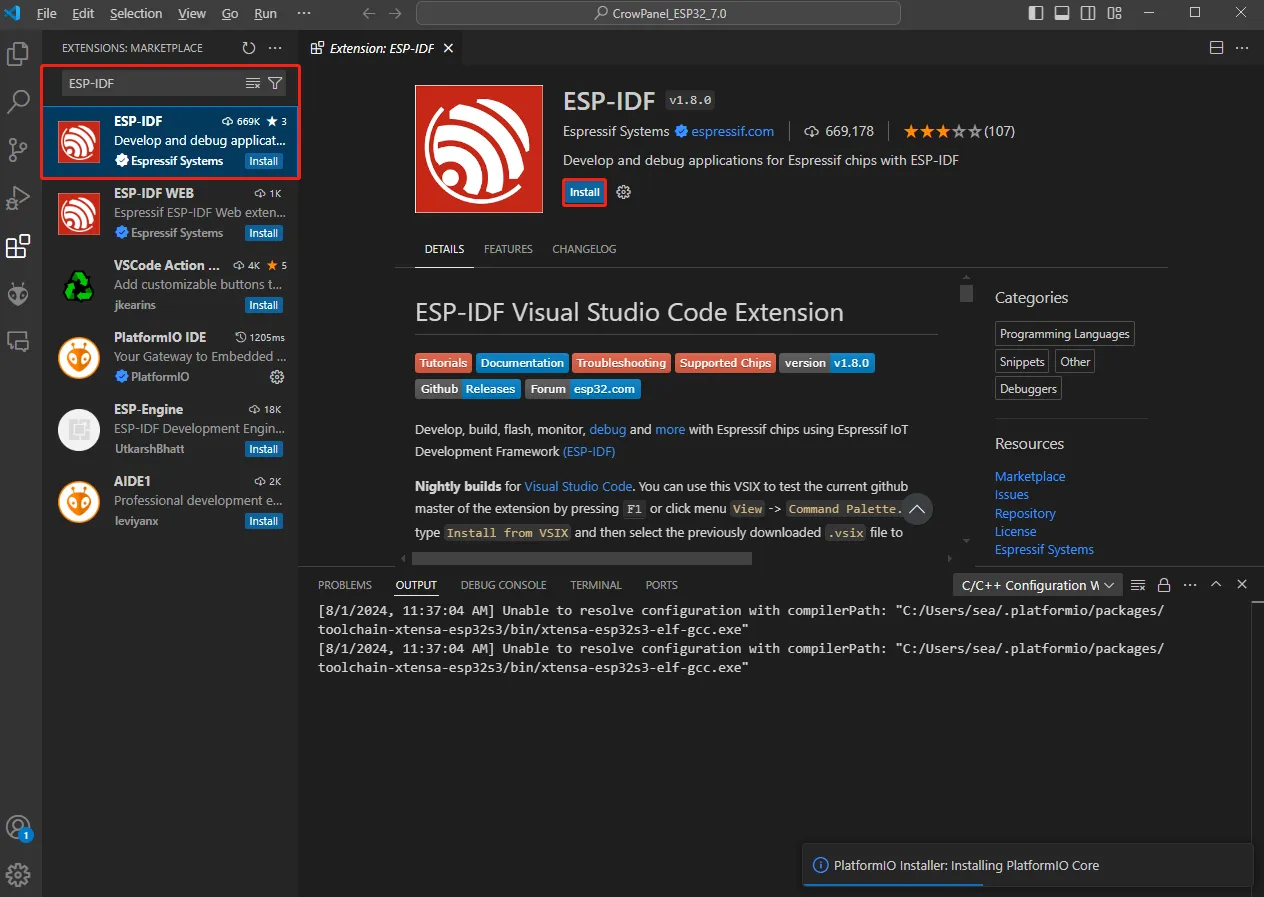This screenshot has height=897, width=1264.
Task: Close the Extension: ESP-IDF tab
Action: click(x=450, y=48)
